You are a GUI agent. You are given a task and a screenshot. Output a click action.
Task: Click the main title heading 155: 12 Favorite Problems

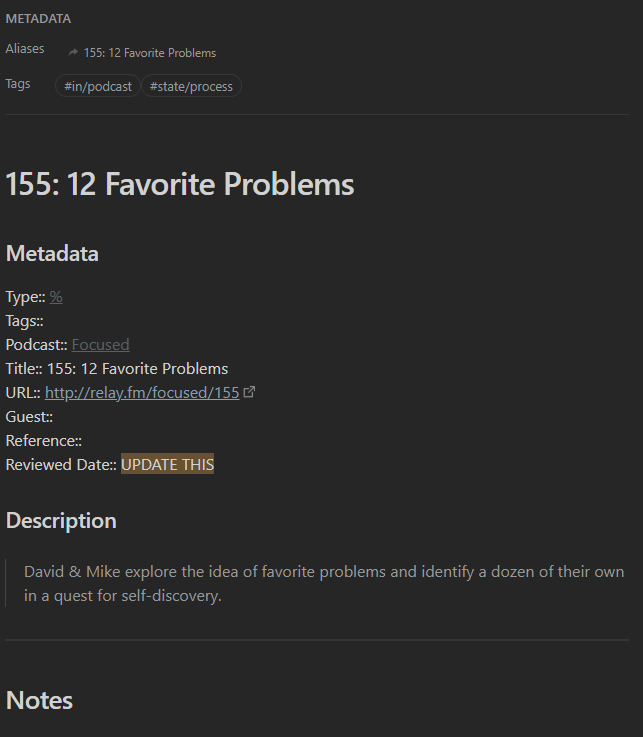180,184
